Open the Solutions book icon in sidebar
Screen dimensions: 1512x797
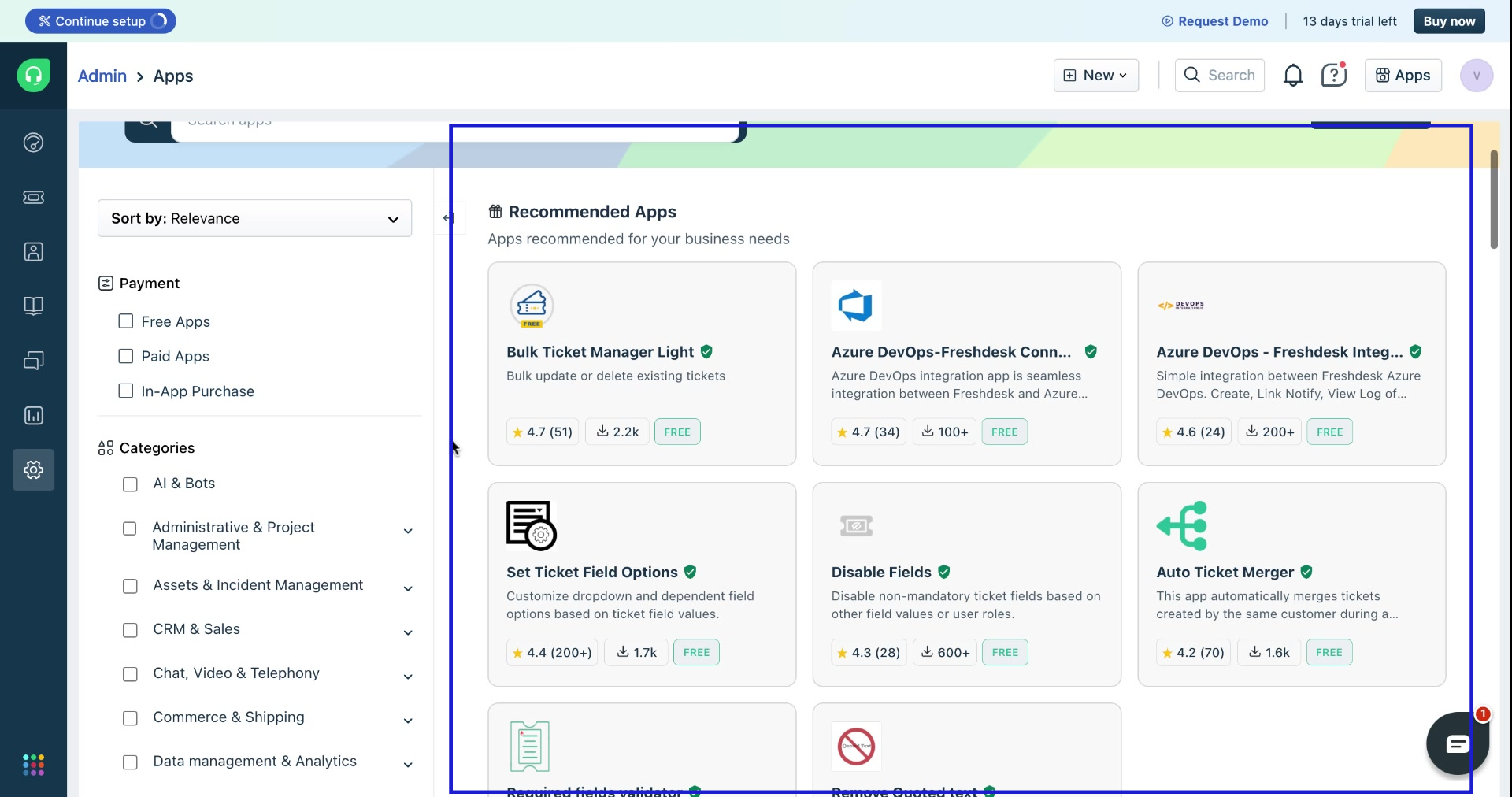point(33,306)
